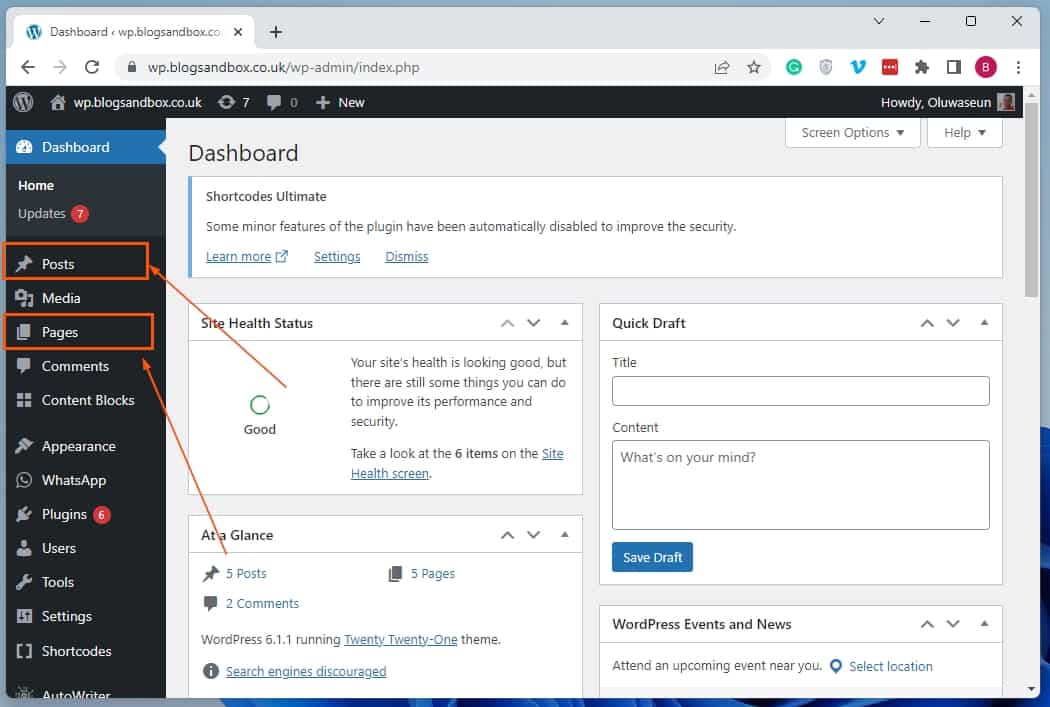This screenshot has width=1050, height=707.
Task: Move Site Health Status panel up
Action: [x=508, y=323]
